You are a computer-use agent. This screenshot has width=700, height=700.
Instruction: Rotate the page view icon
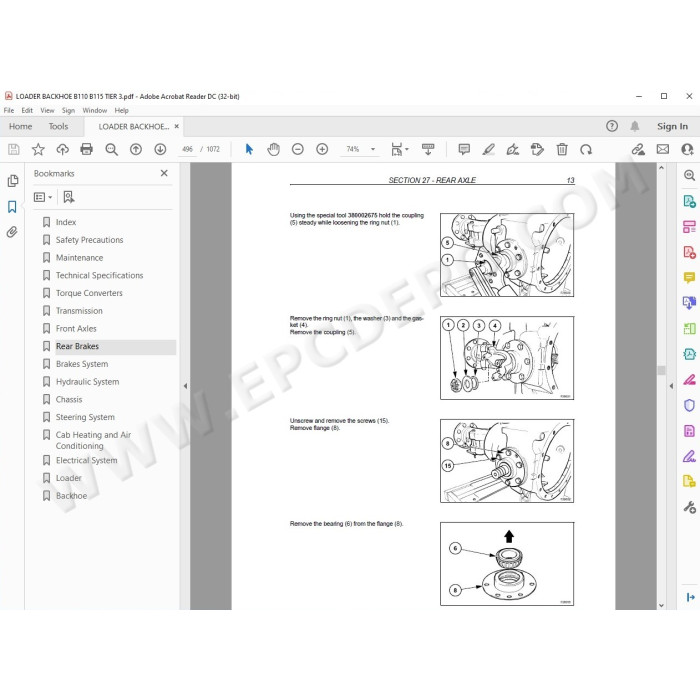coord(586,149)
